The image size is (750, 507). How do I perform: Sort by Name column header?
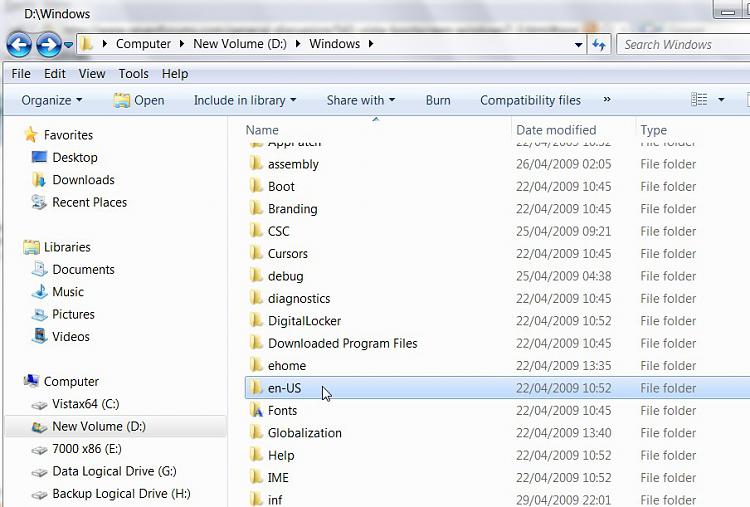click(x=262, y=130)
